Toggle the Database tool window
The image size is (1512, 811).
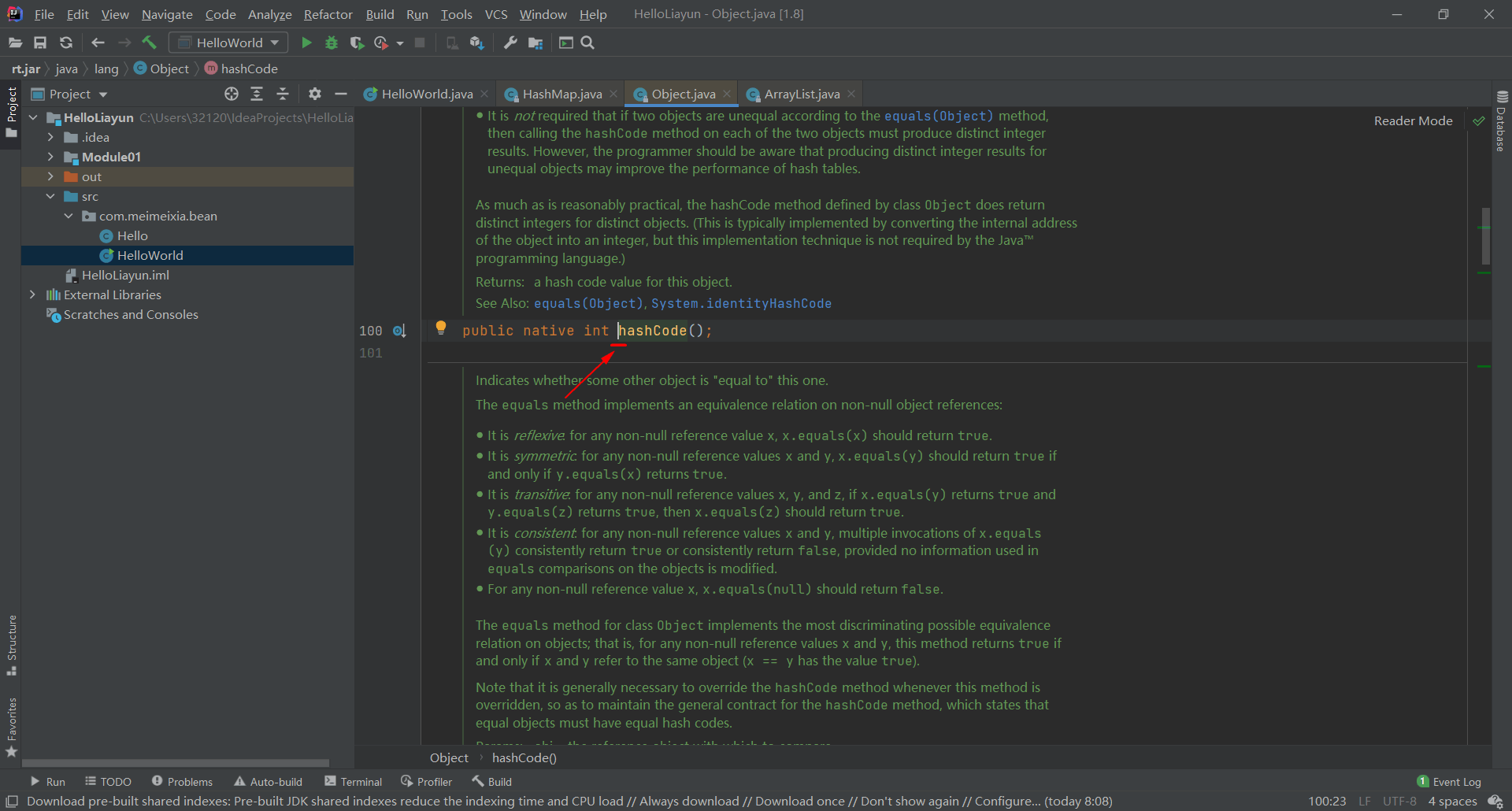pos(1502,120)
